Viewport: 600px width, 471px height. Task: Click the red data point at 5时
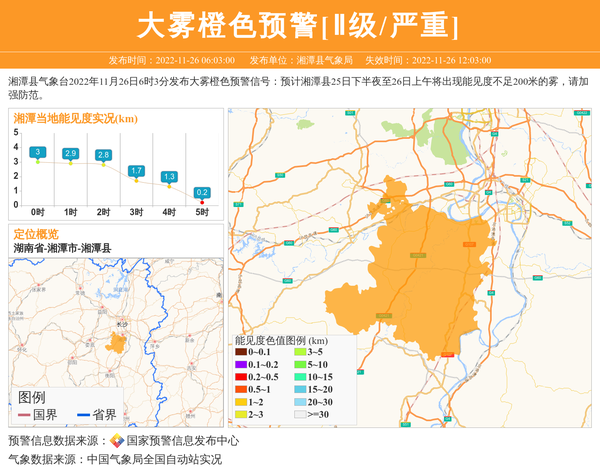pyautogui.click(x=202, y=202)
